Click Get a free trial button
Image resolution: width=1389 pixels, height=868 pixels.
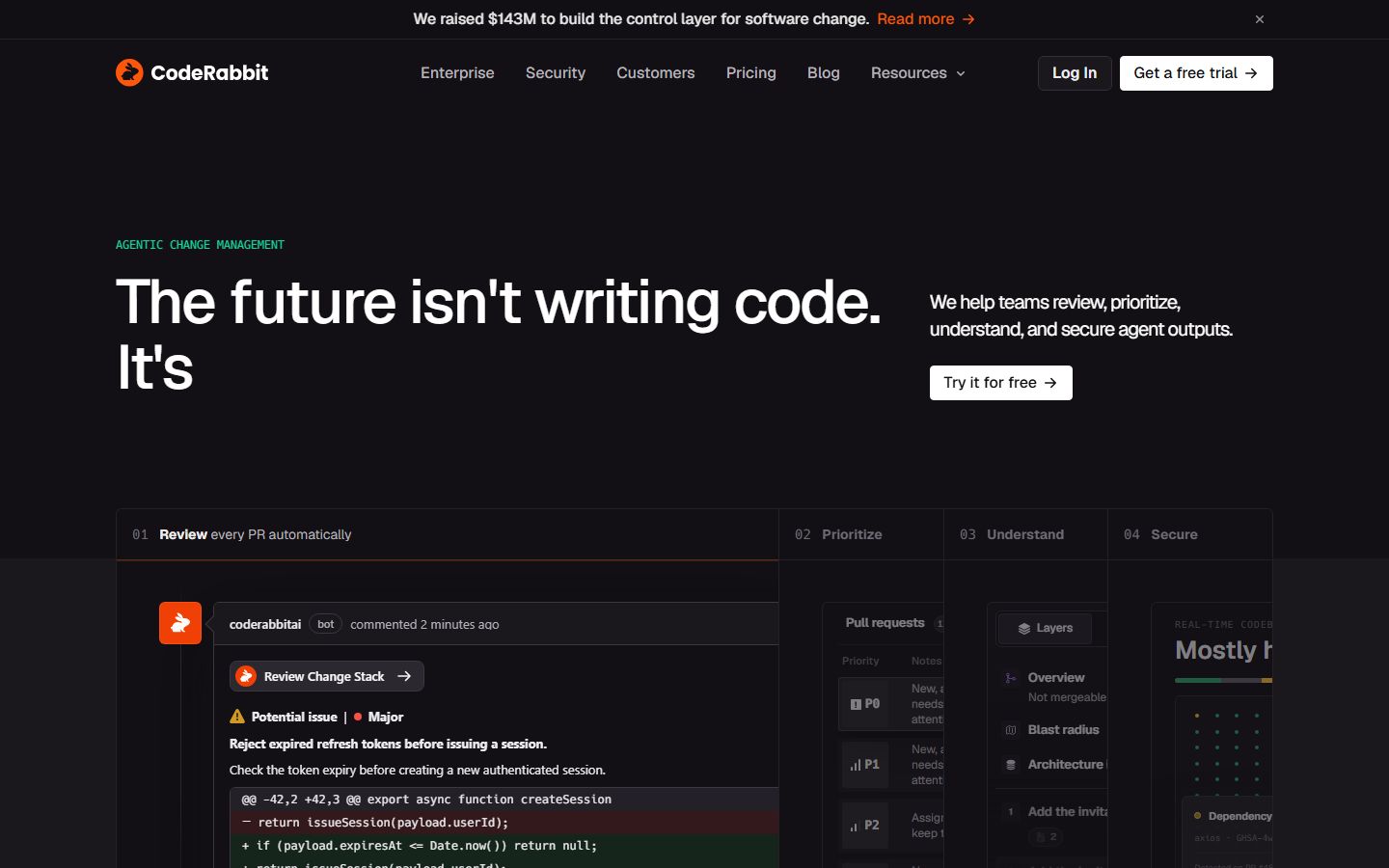(1196, 73)
